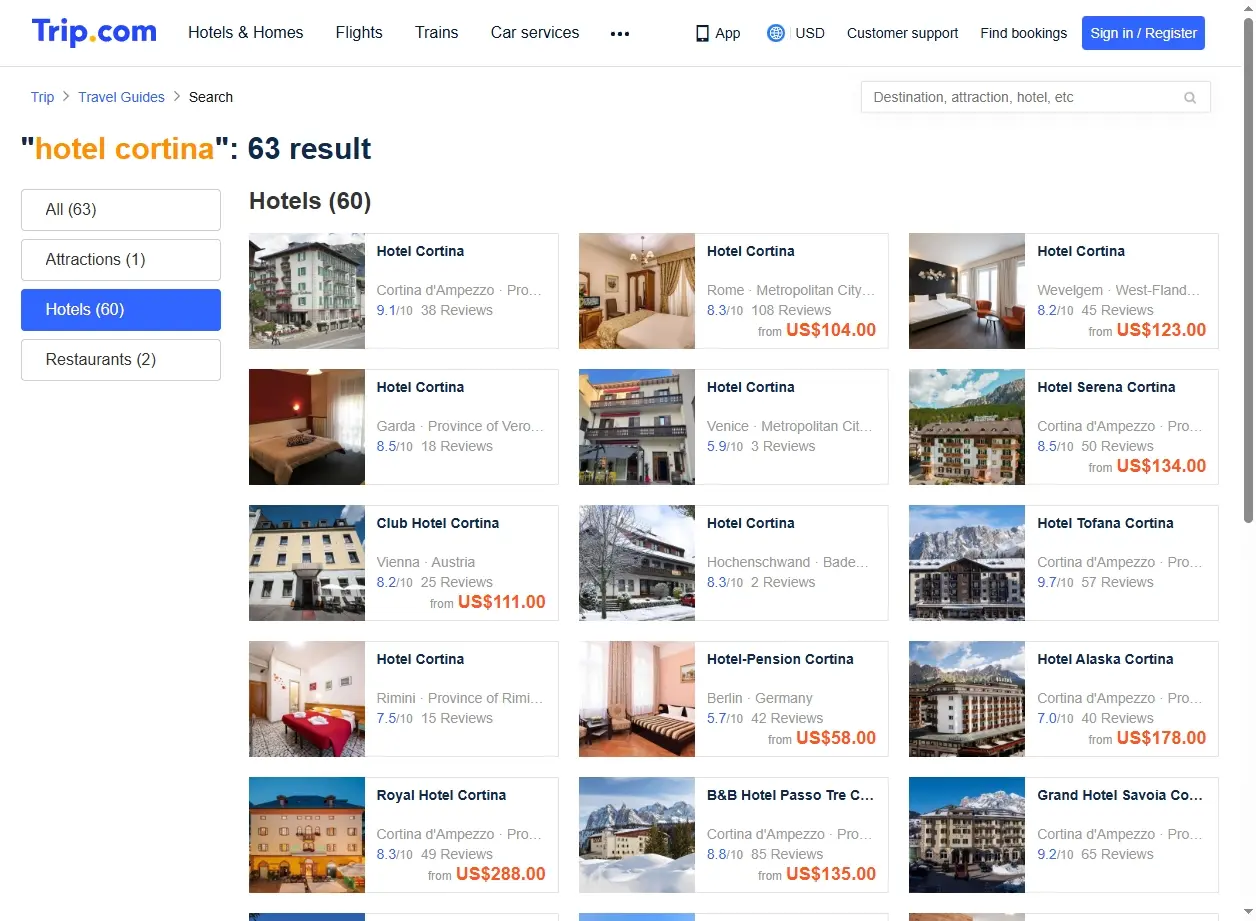Open Hotel Serena Cortina photo

(x=967, y=427)
